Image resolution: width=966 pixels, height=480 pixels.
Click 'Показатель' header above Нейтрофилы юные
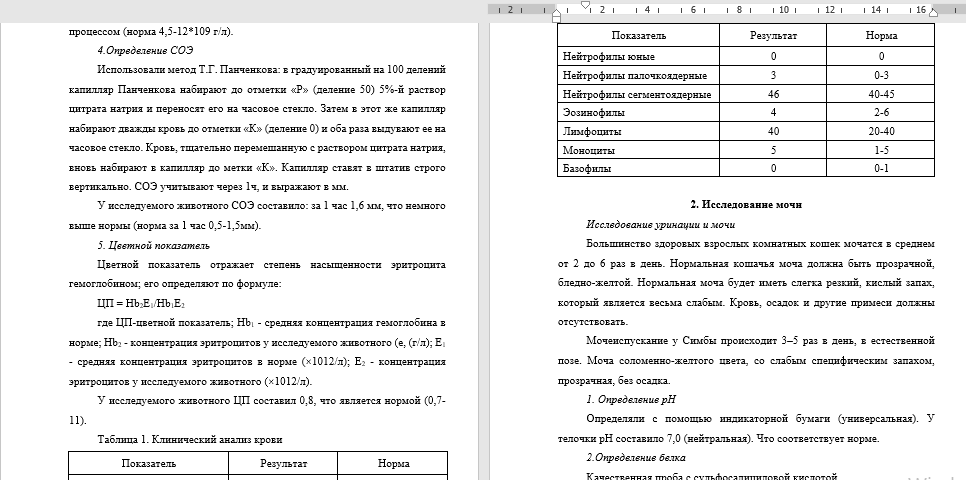(x=638, y=36)
